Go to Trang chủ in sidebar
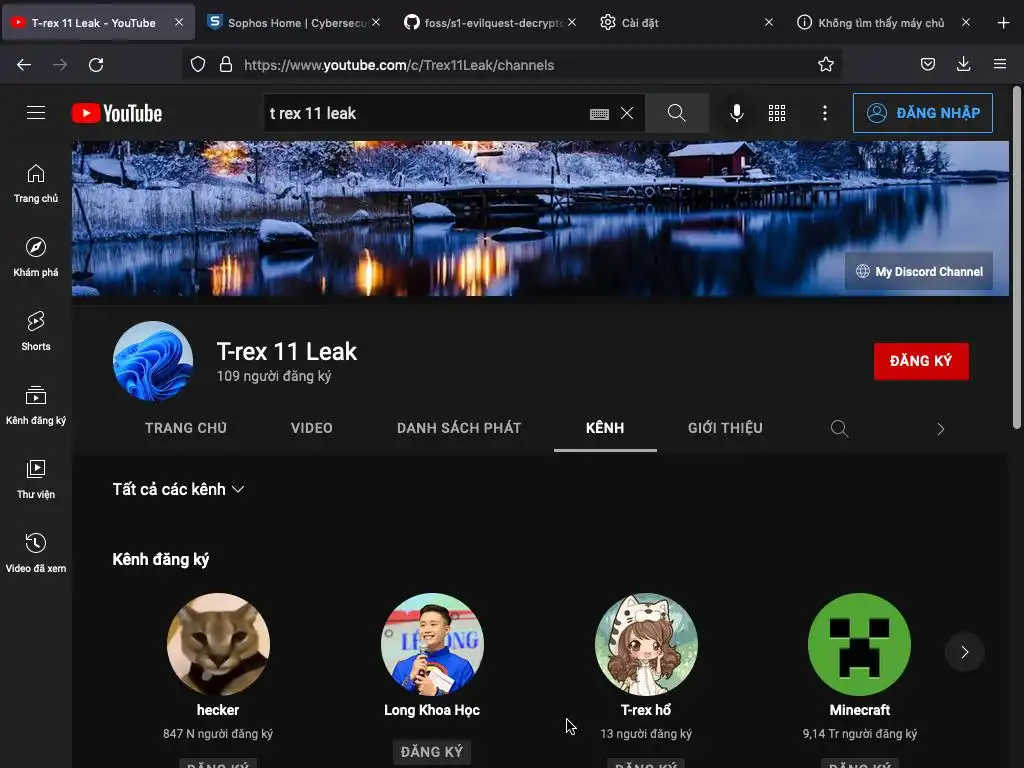 36,184
